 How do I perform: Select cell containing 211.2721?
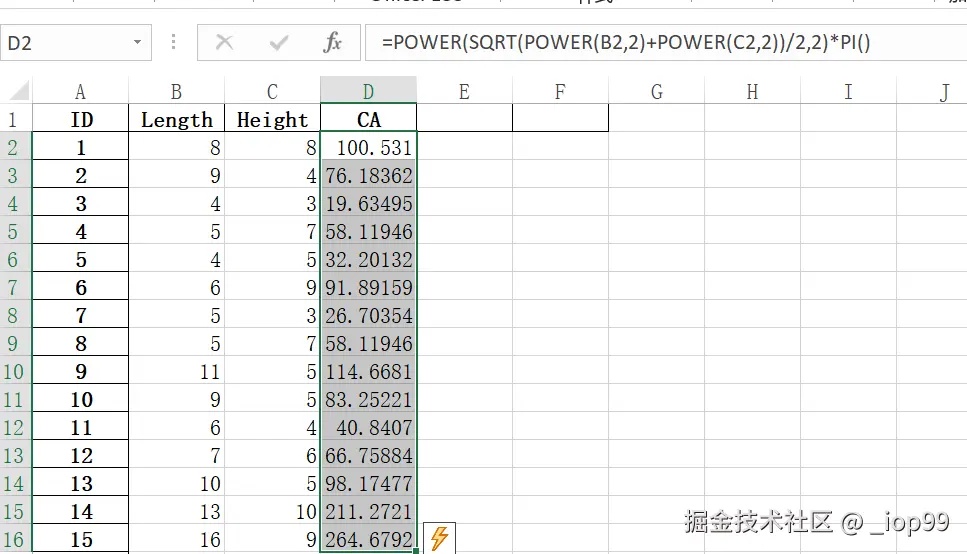pyautogui.click(x=368, y=511)
